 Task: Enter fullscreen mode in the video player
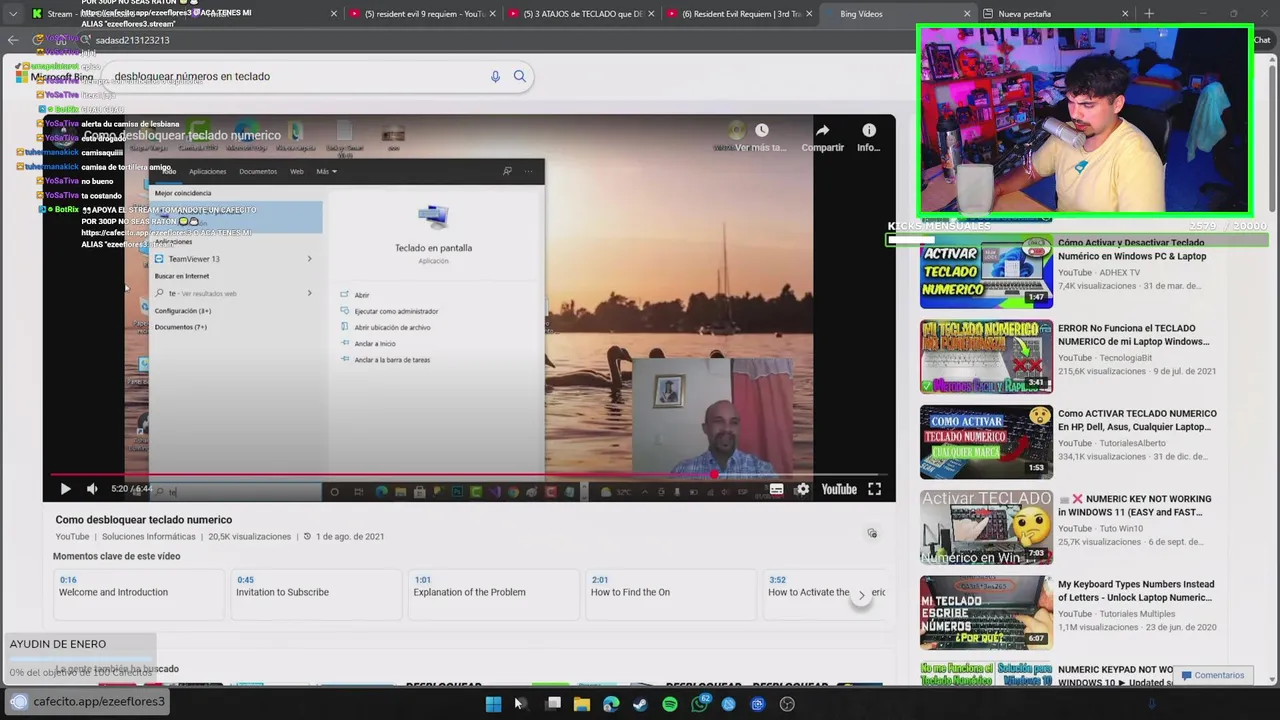[x=874, y=489]
